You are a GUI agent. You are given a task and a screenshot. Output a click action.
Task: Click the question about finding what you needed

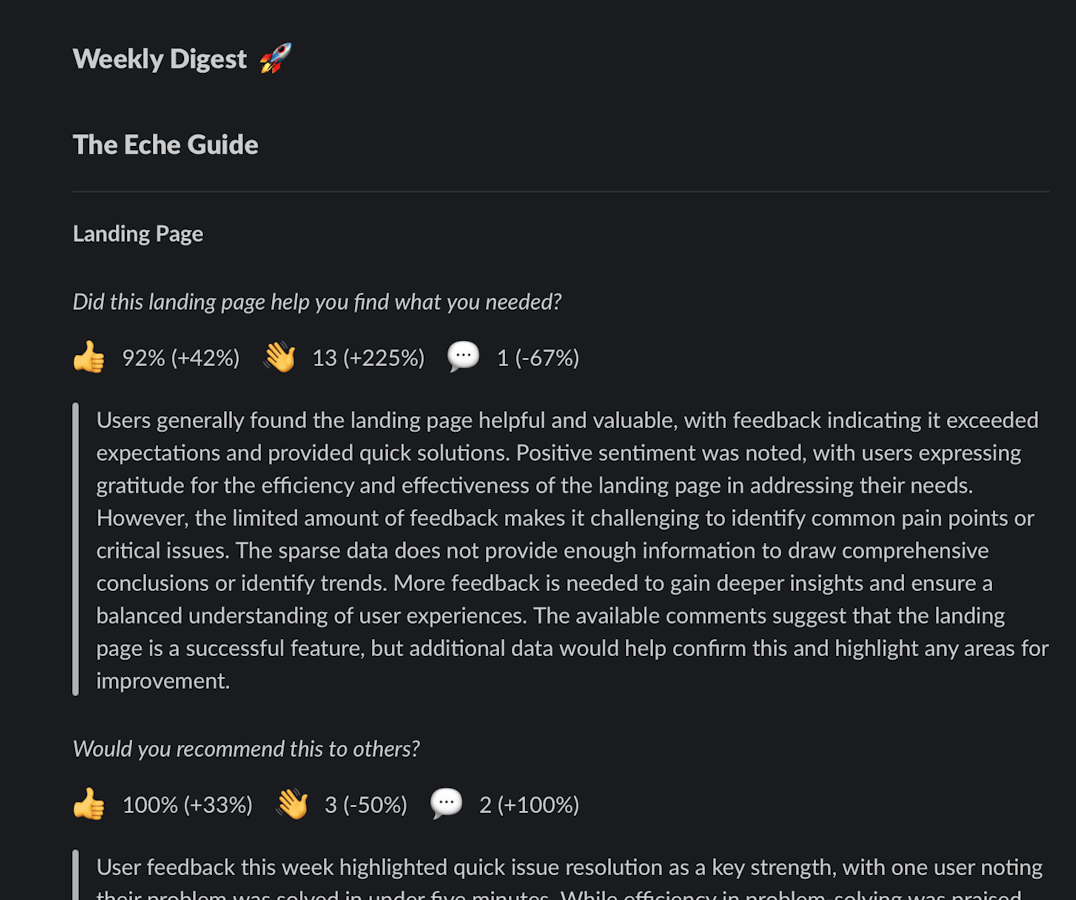click(x=317, y=302)
